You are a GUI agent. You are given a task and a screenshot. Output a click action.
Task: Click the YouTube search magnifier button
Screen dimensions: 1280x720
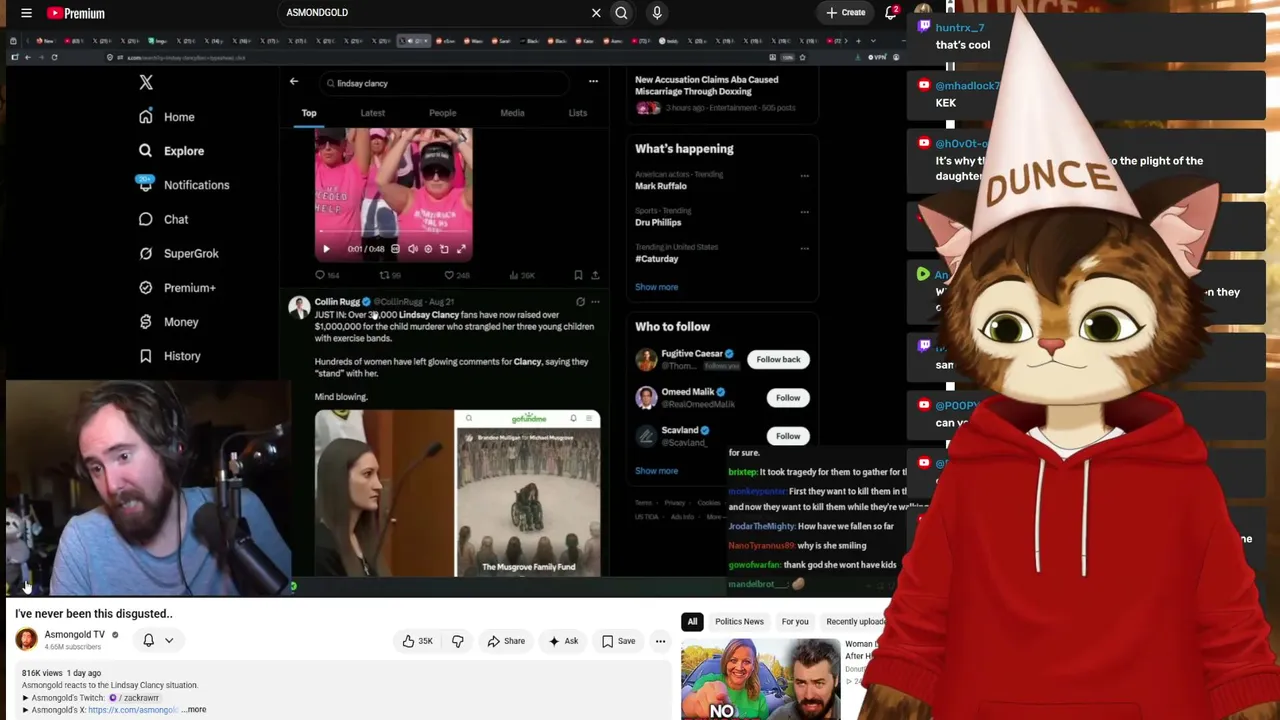621,13
